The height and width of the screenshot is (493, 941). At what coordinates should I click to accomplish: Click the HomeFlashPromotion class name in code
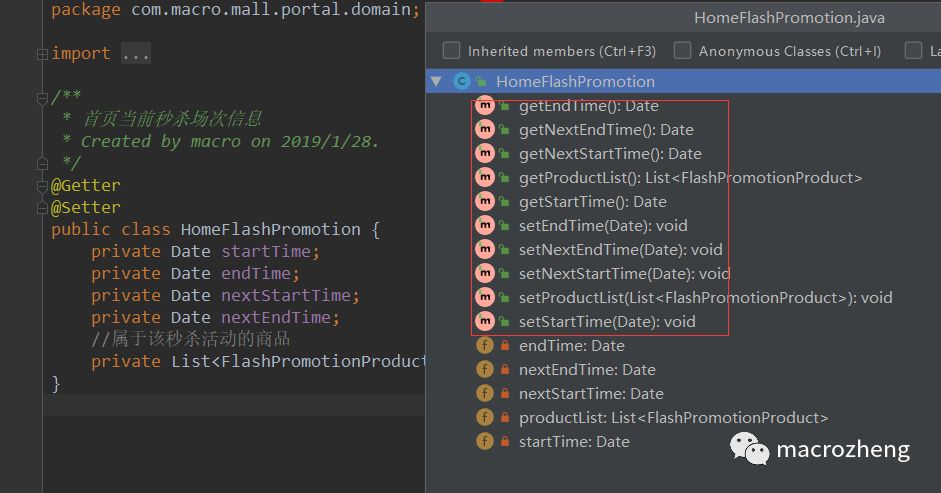pyautogui.click(x=271, y=229)
